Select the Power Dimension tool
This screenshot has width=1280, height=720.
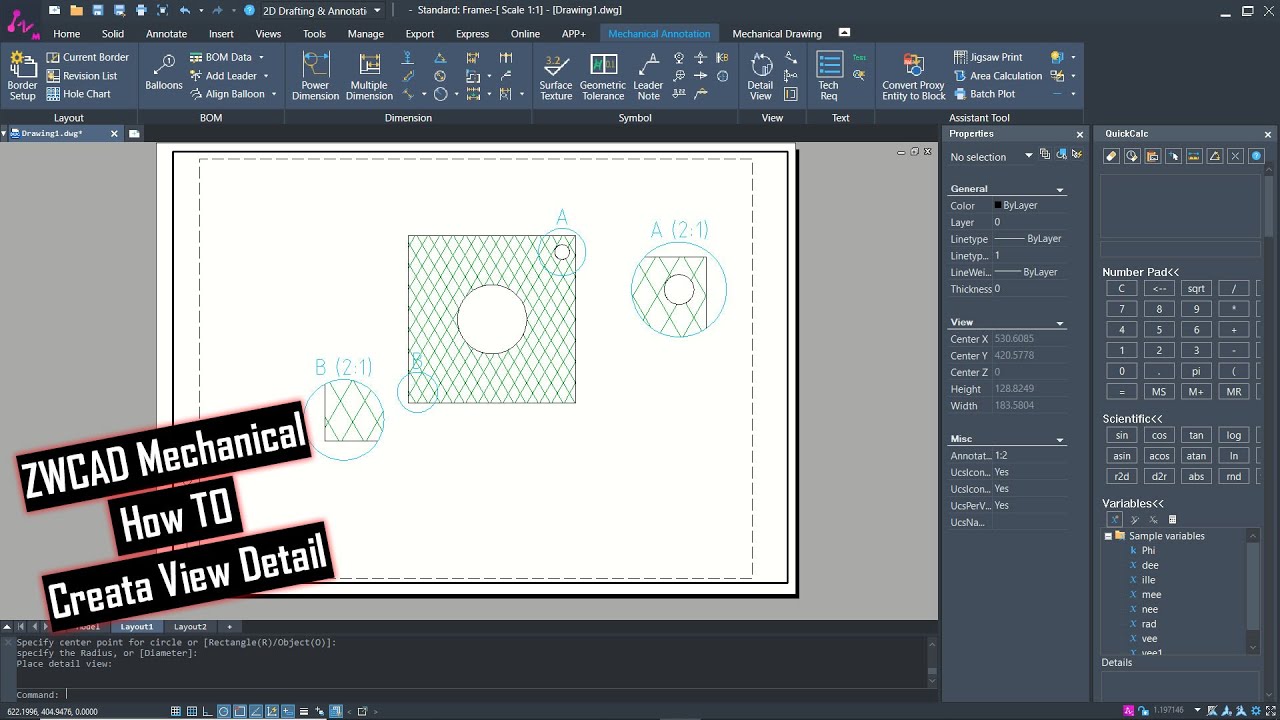tap(316, 76)
